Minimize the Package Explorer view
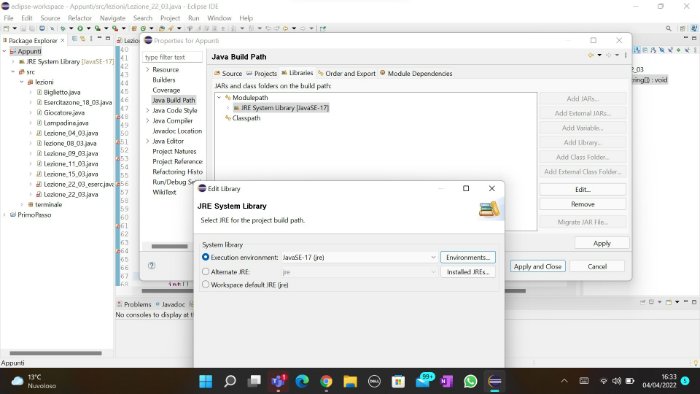The width and height of the screenshot is (700, 394). 100,39
